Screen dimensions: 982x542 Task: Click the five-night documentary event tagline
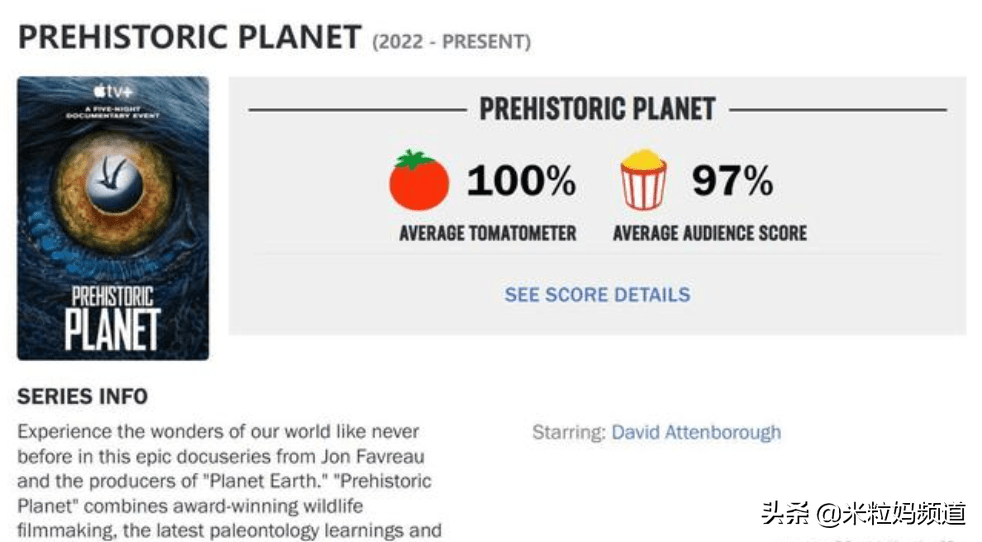click(113, 112)
